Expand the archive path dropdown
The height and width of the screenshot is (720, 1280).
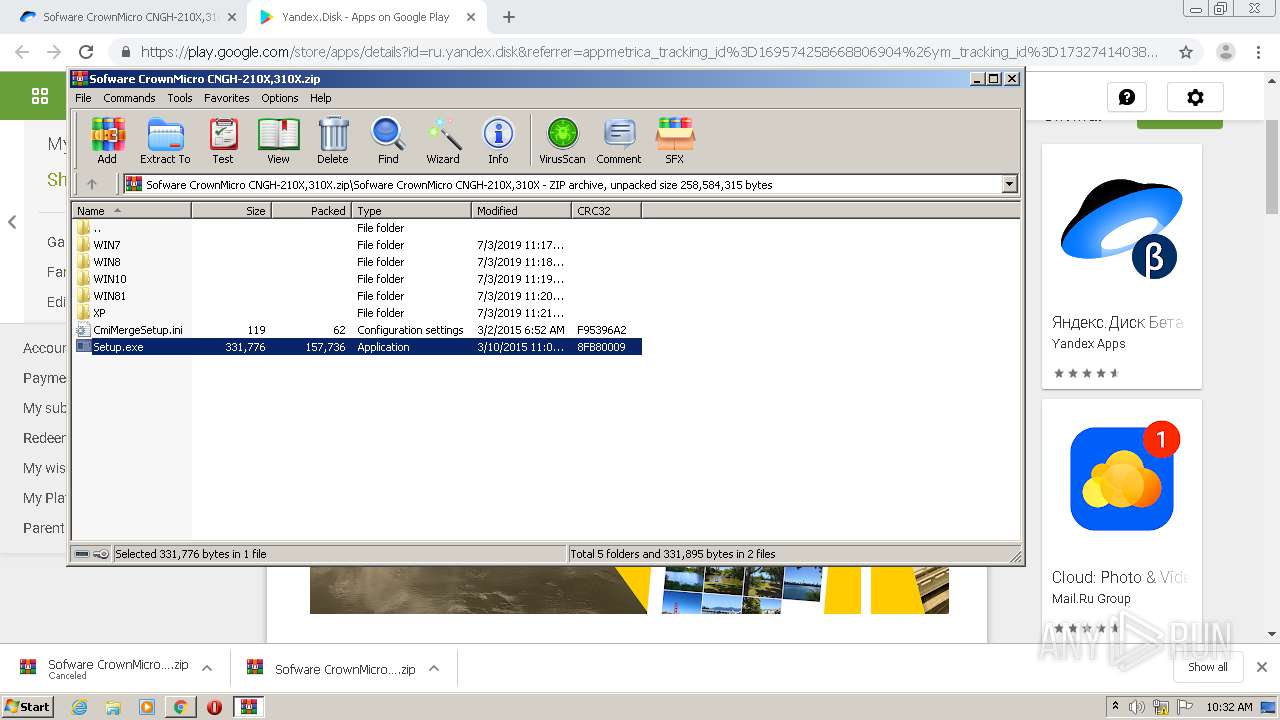(x=1009, y=184)
